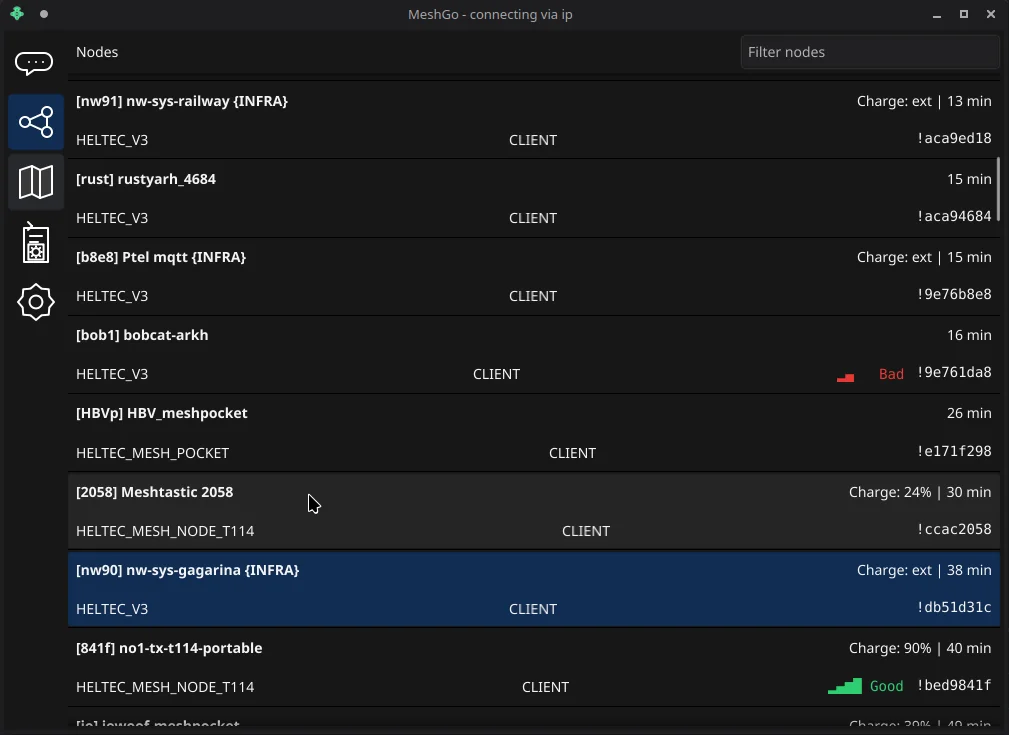Select node [2058] Meshtastic 2058

pos(534,511)
